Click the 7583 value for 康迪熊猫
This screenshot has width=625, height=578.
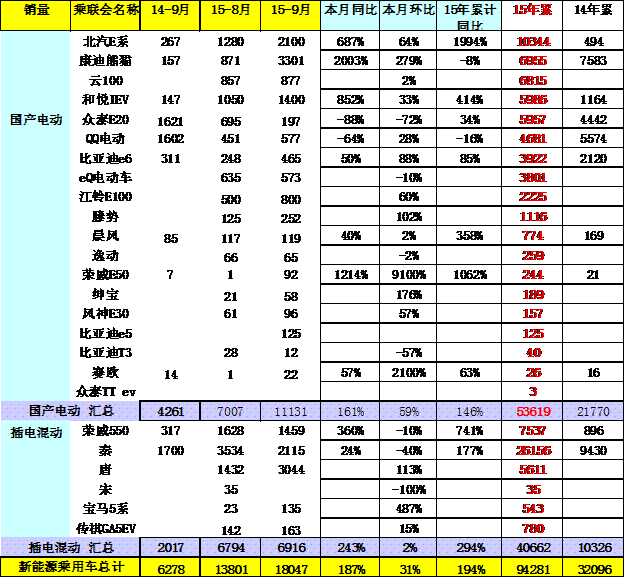point(593,61)
